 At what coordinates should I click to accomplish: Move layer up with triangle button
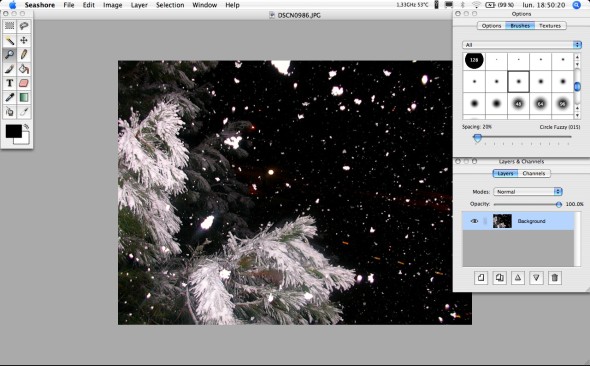pyautogui.click(x=518, y=278)
